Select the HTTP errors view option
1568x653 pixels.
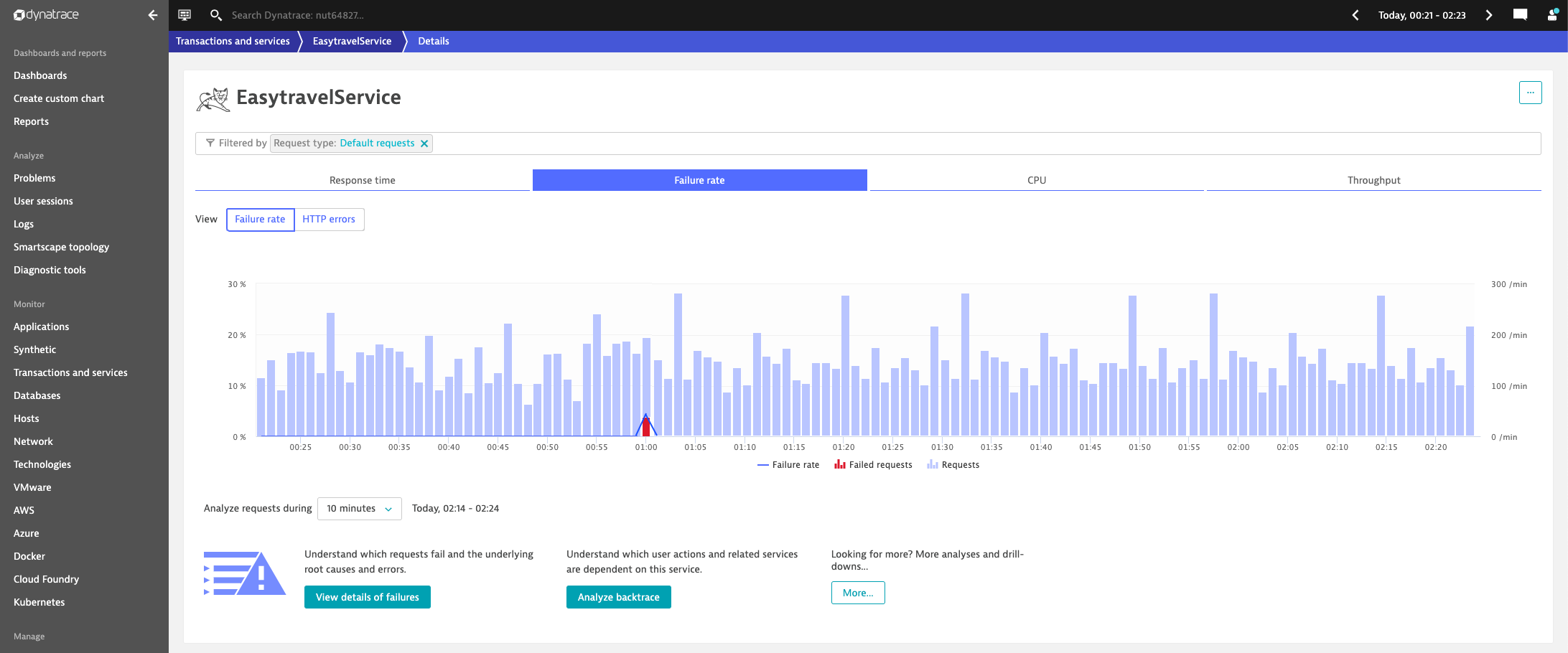[329, 220]
